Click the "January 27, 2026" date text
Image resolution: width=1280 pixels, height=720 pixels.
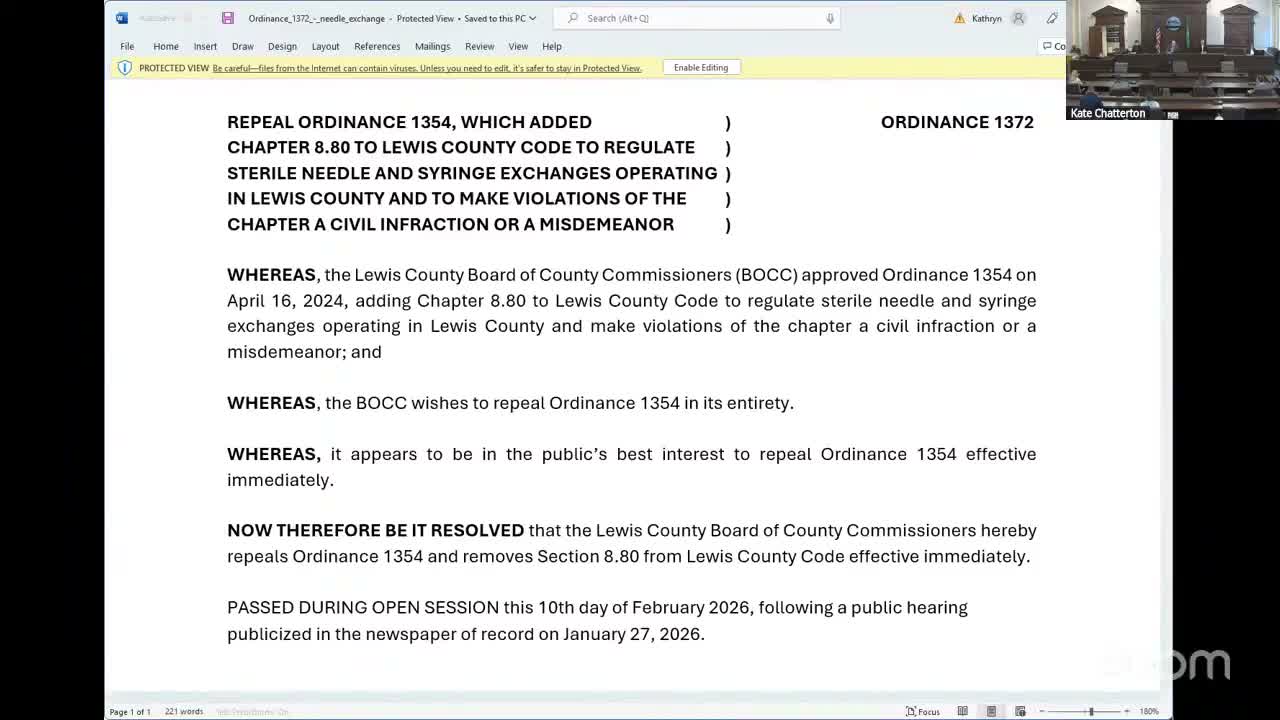click(632, 634)
